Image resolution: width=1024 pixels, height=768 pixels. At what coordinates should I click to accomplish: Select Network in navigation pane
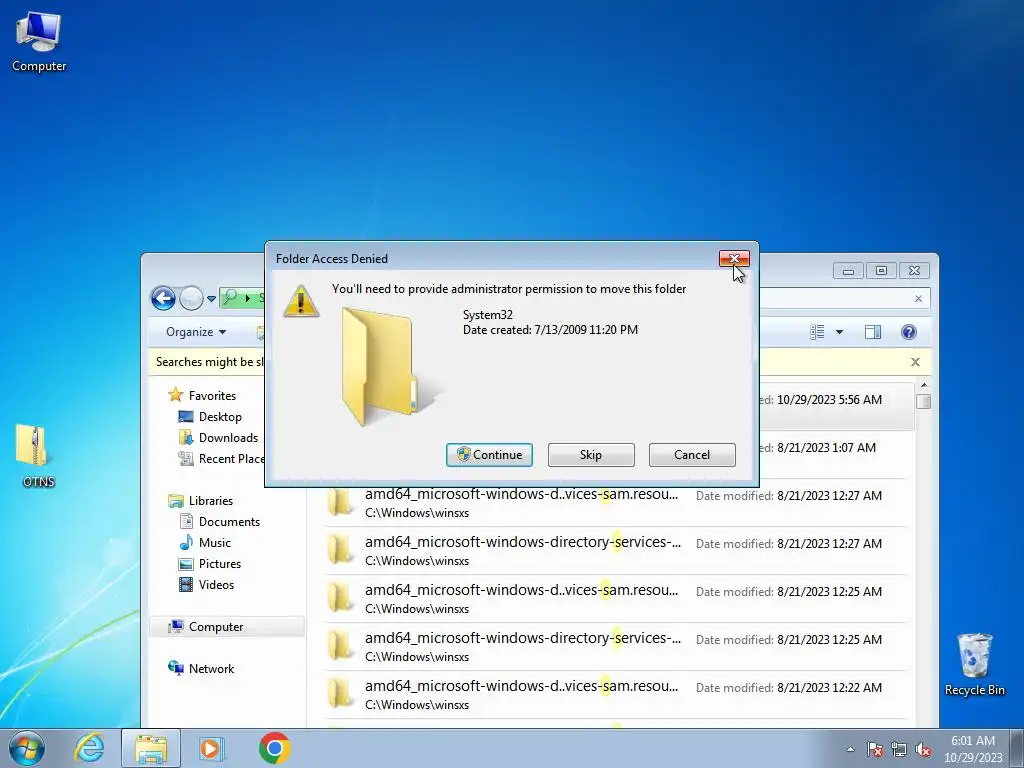211,669
